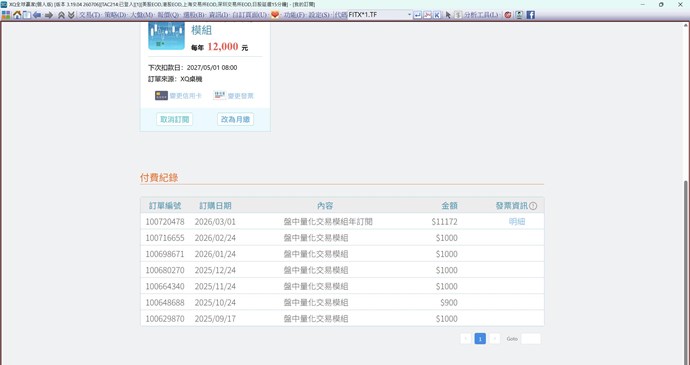The width and height of the screenshot is (690, 365).
Task: Click the red circular icon in toolbar
Action: click(508, 15)
